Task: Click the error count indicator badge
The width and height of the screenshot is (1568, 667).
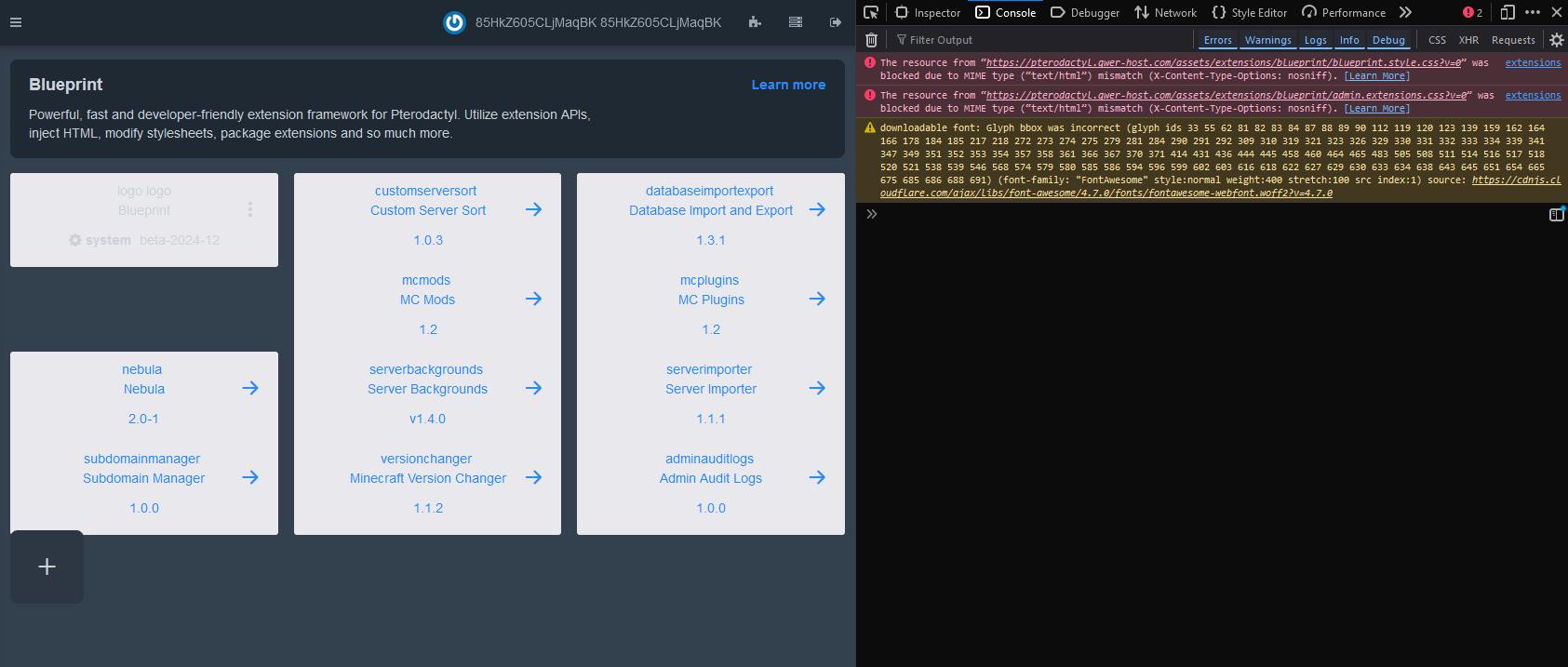Action: (x=1472, y=12)
